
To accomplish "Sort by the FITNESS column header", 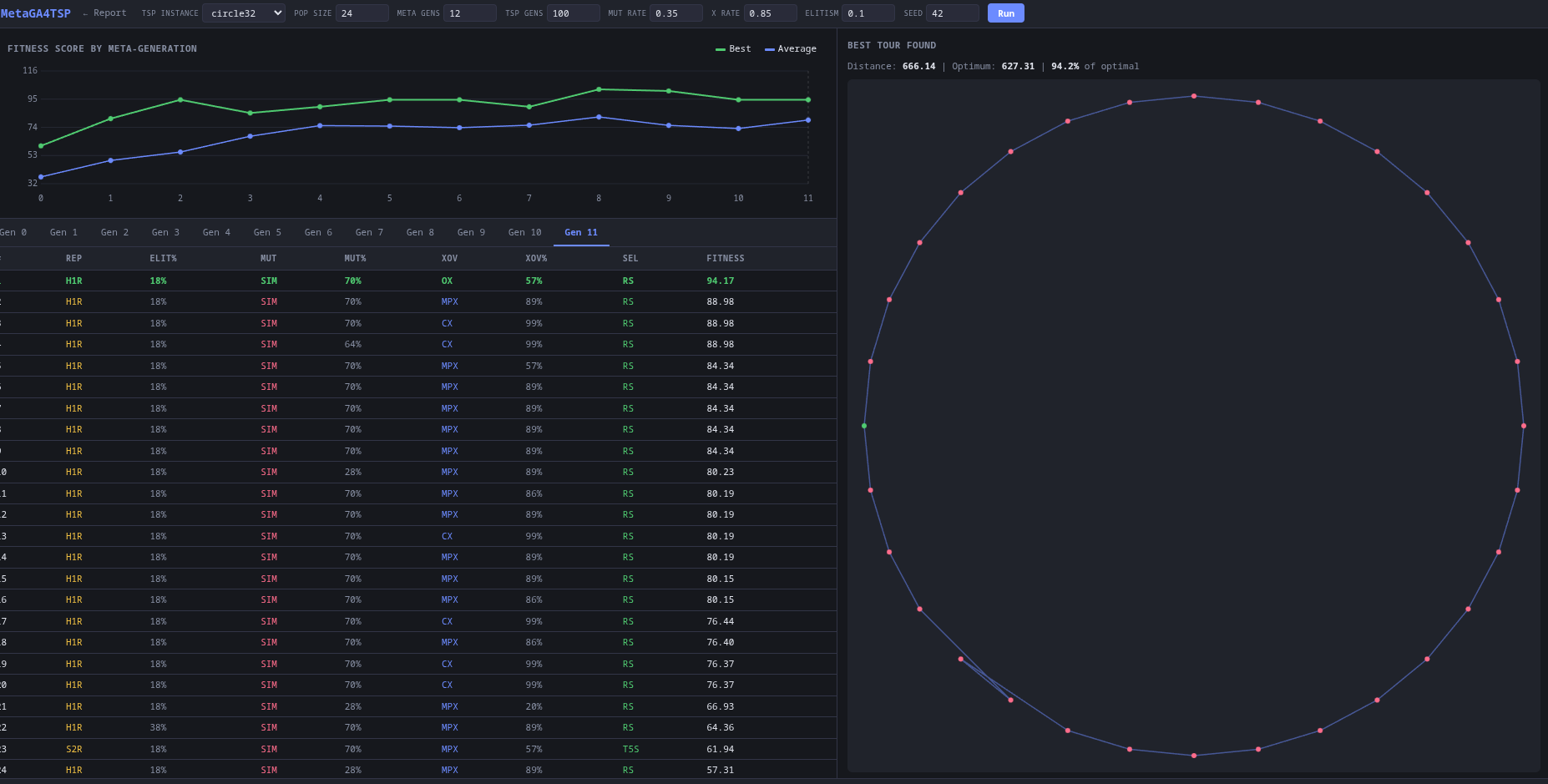I will tap(725, 259).
